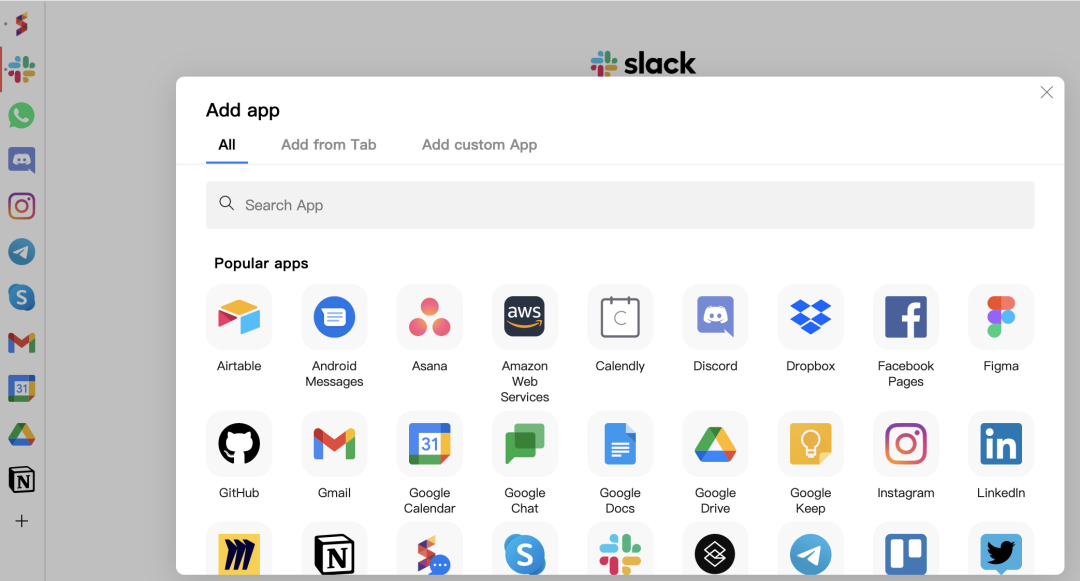Close the Add app dialog
This screenshot has width=1080, height=581.
click(1046, 92)
